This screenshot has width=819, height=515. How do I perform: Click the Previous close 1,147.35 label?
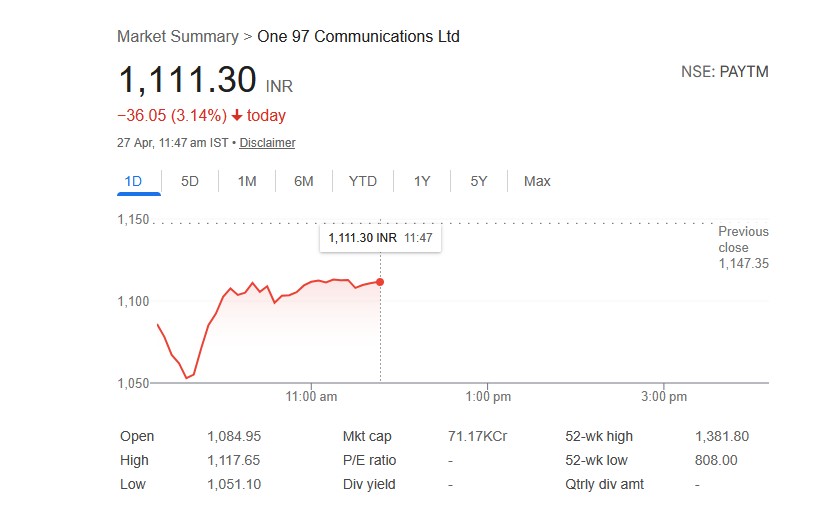(743, 247)
